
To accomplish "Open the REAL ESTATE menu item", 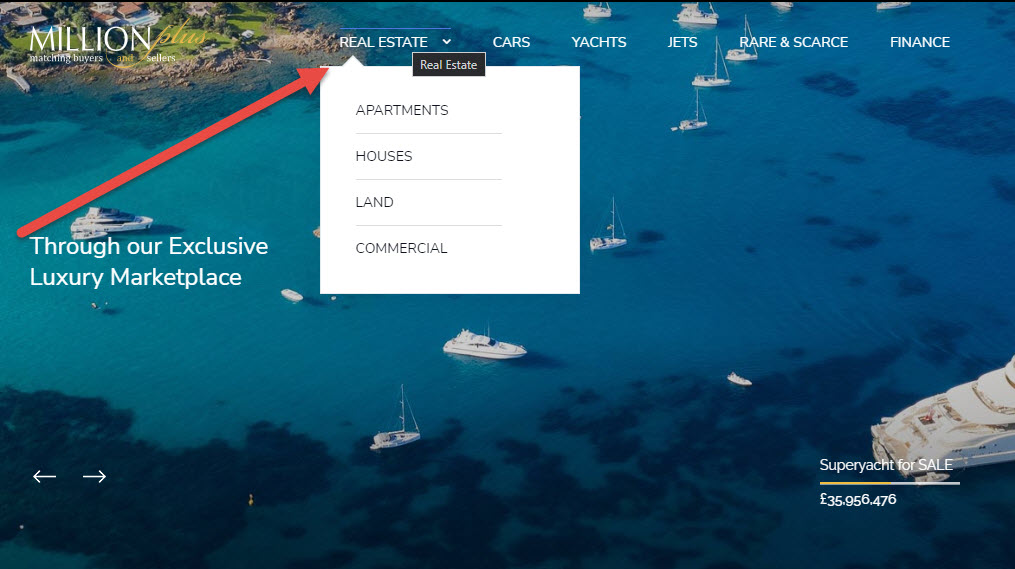I will [x=383, y=42].
